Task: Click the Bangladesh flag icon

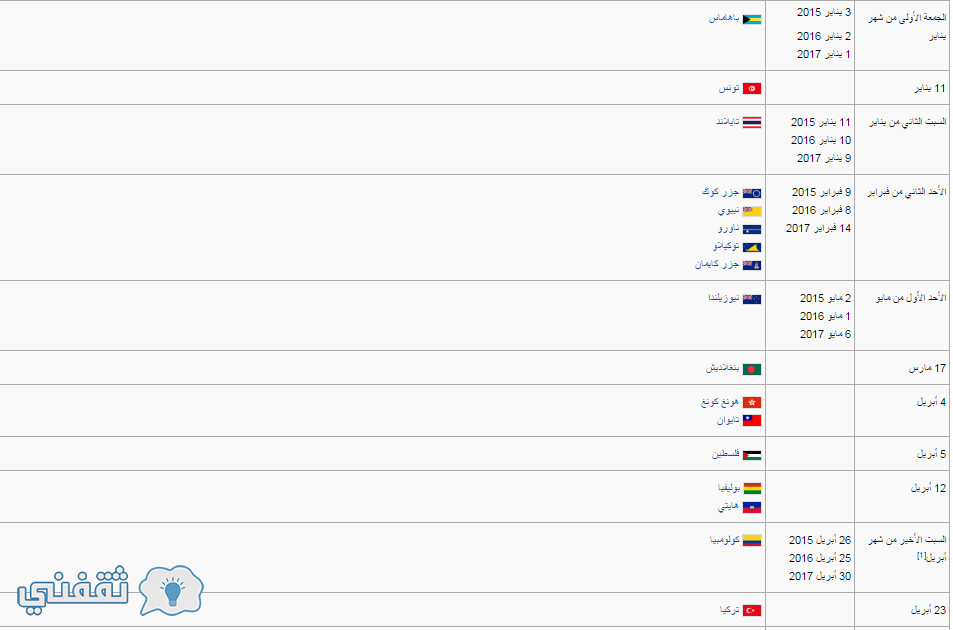Action: [752, 369]
